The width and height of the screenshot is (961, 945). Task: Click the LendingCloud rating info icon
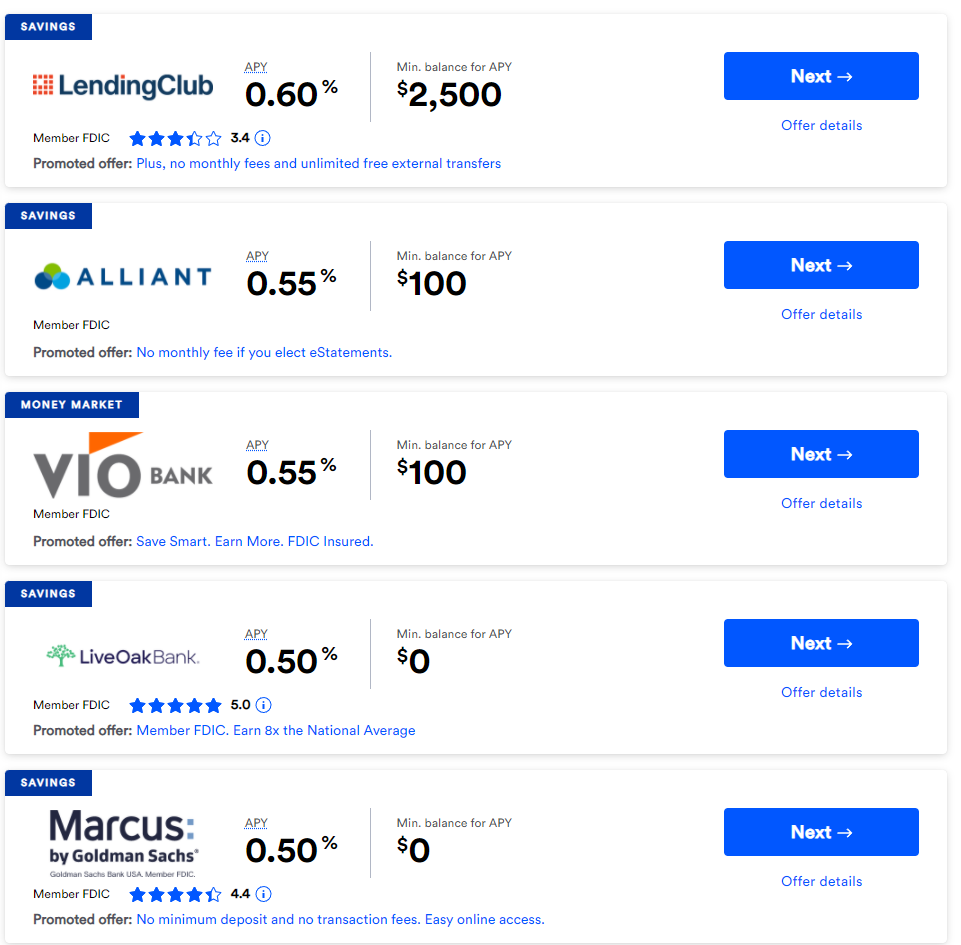[x=263, y=138]
